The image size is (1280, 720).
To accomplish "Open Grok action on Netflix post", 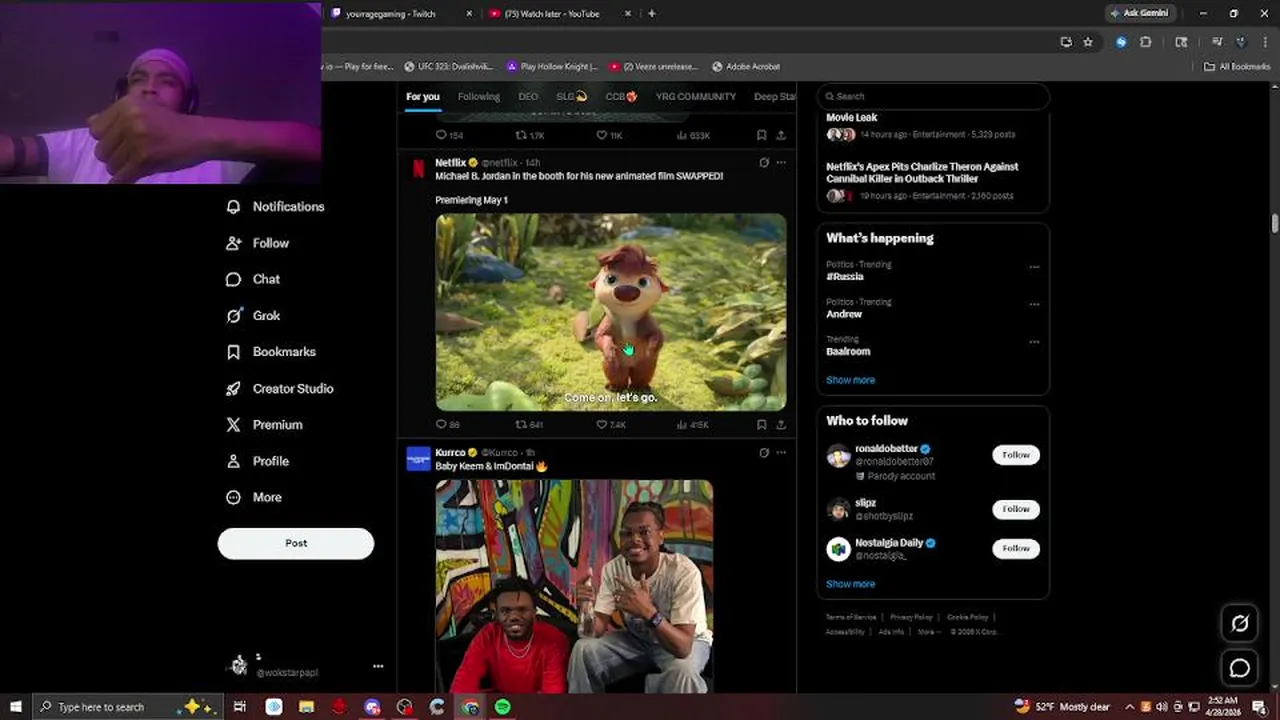I will pyautogui.click(x=764, y=162).
